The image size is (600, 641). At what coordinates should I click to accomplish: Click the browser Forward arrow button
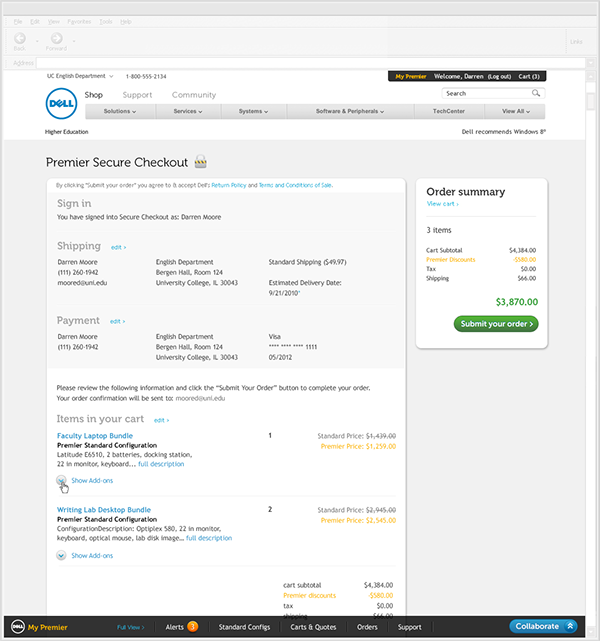pos(56,38)
